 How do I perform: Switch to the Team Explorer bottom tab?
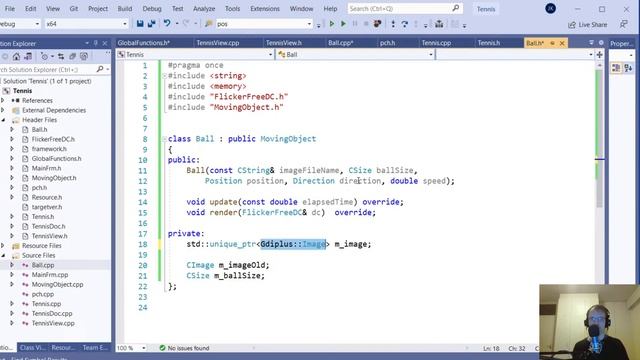pos(95,348)
